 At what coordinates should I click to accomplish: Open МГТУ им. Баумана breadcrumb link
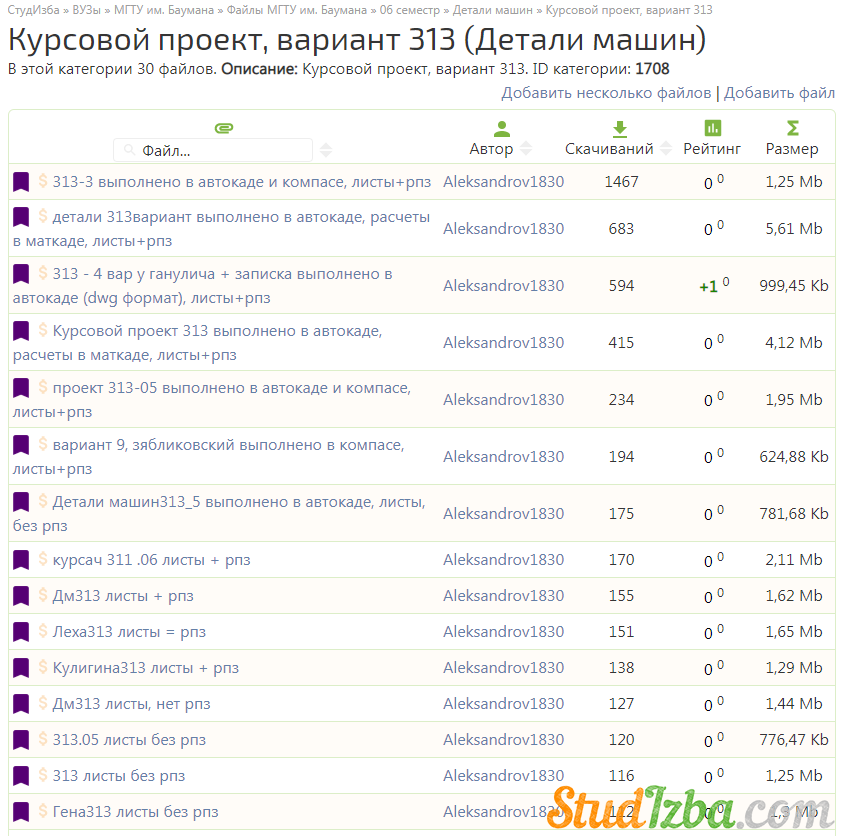(164, 10)
